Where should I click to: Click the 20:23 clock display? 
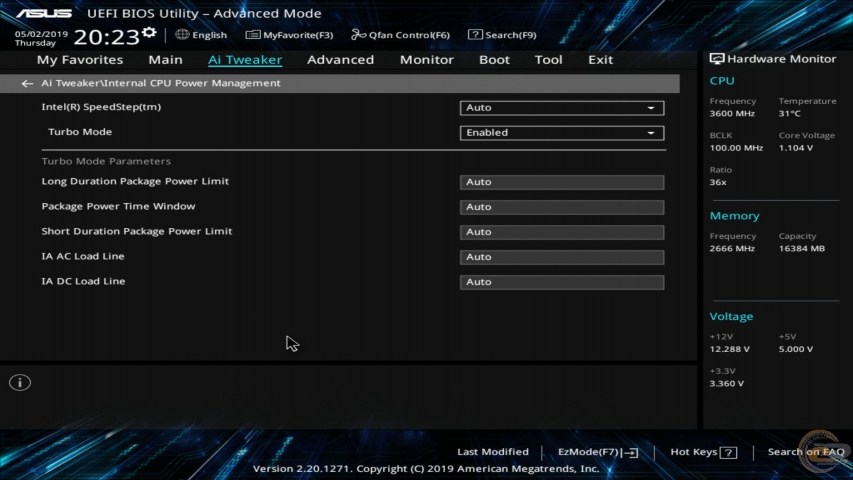coord(107,37)
